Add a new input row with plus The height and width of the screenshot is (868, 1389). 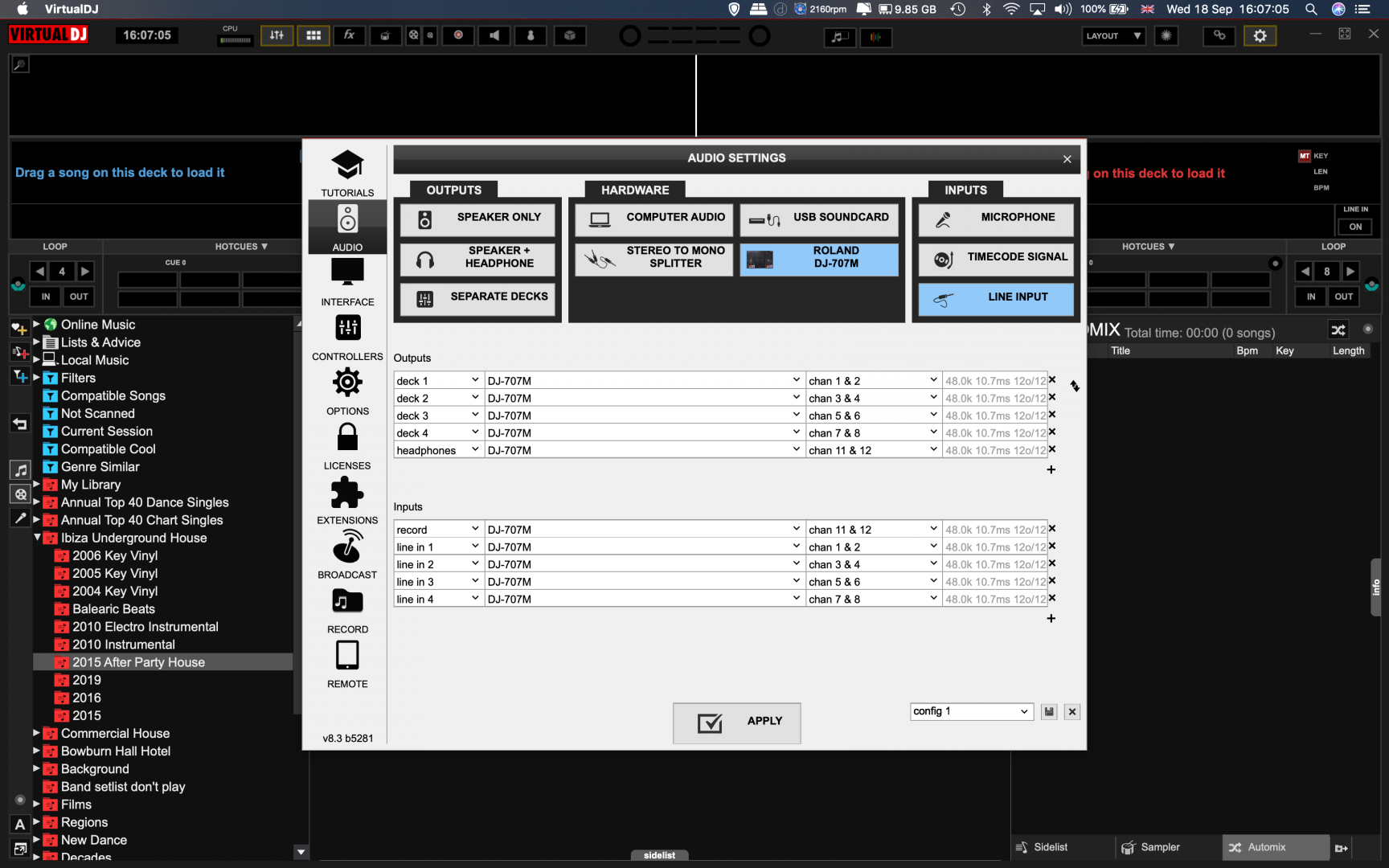1051,619
